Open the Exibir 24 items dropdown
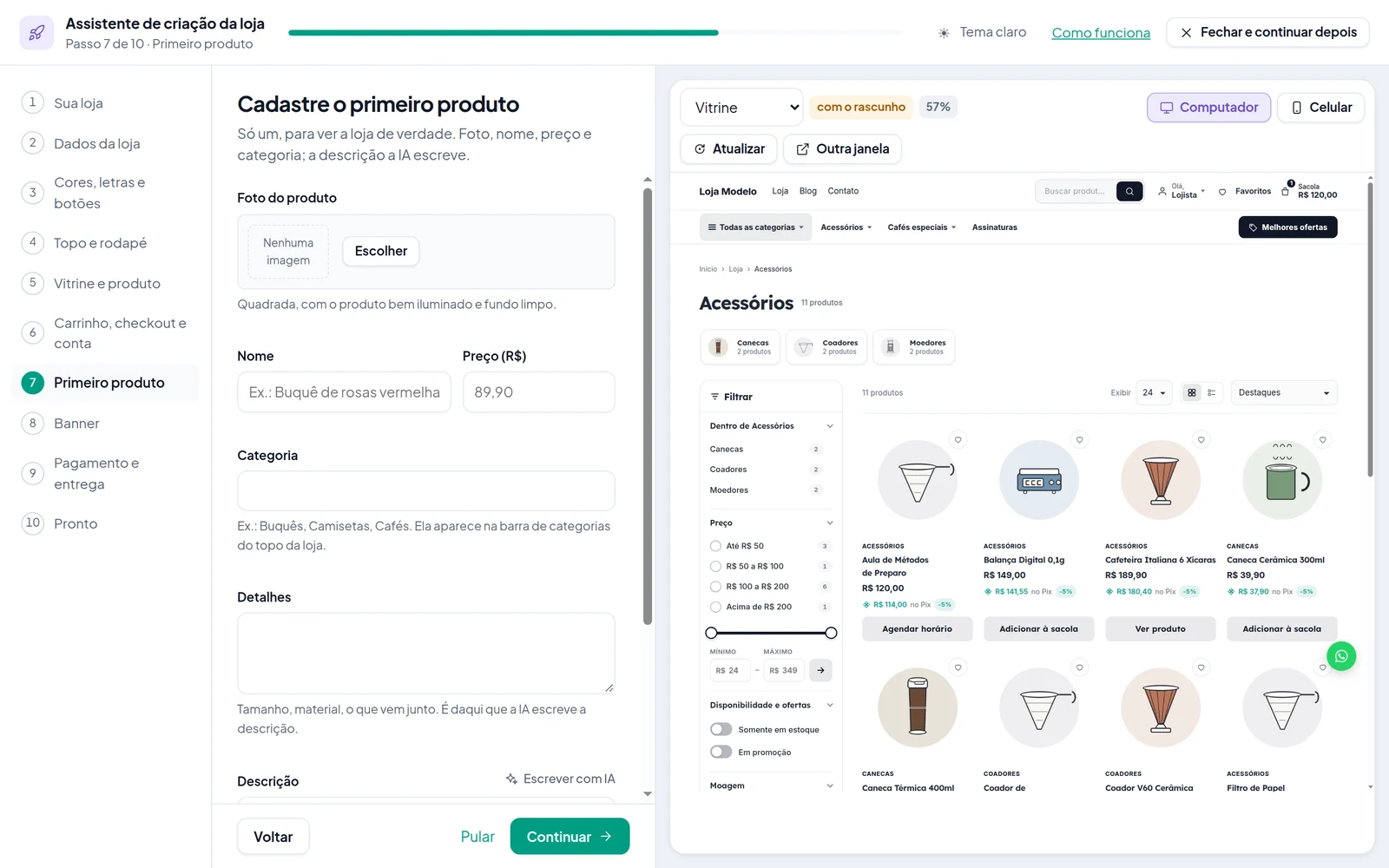 1154,392
